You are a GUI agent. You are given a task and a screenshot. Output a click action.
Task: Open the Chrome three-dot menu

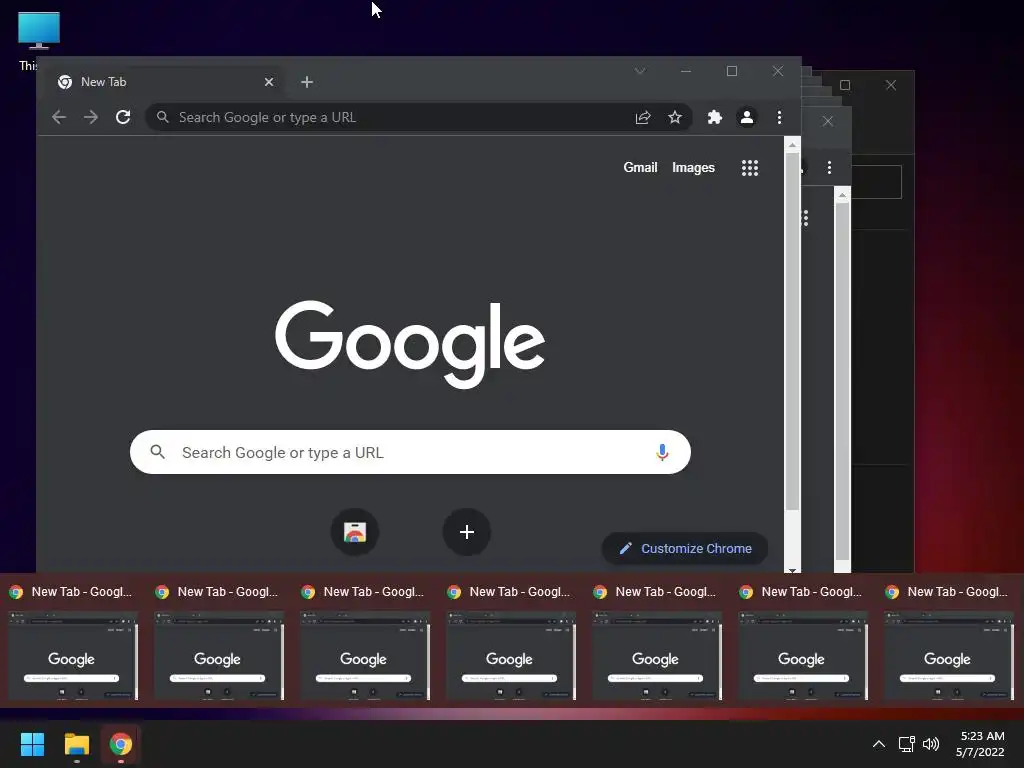coord(779,118)
